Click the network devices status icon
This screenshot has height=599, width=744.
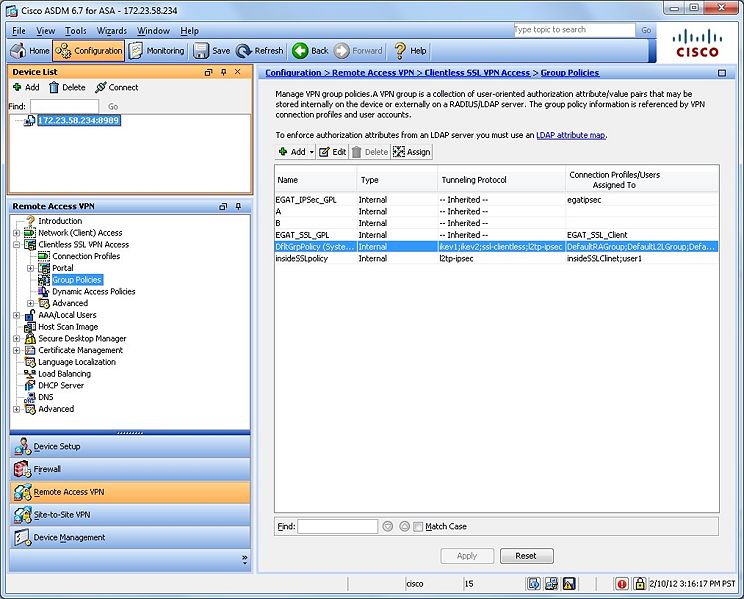tap(551, 584)
